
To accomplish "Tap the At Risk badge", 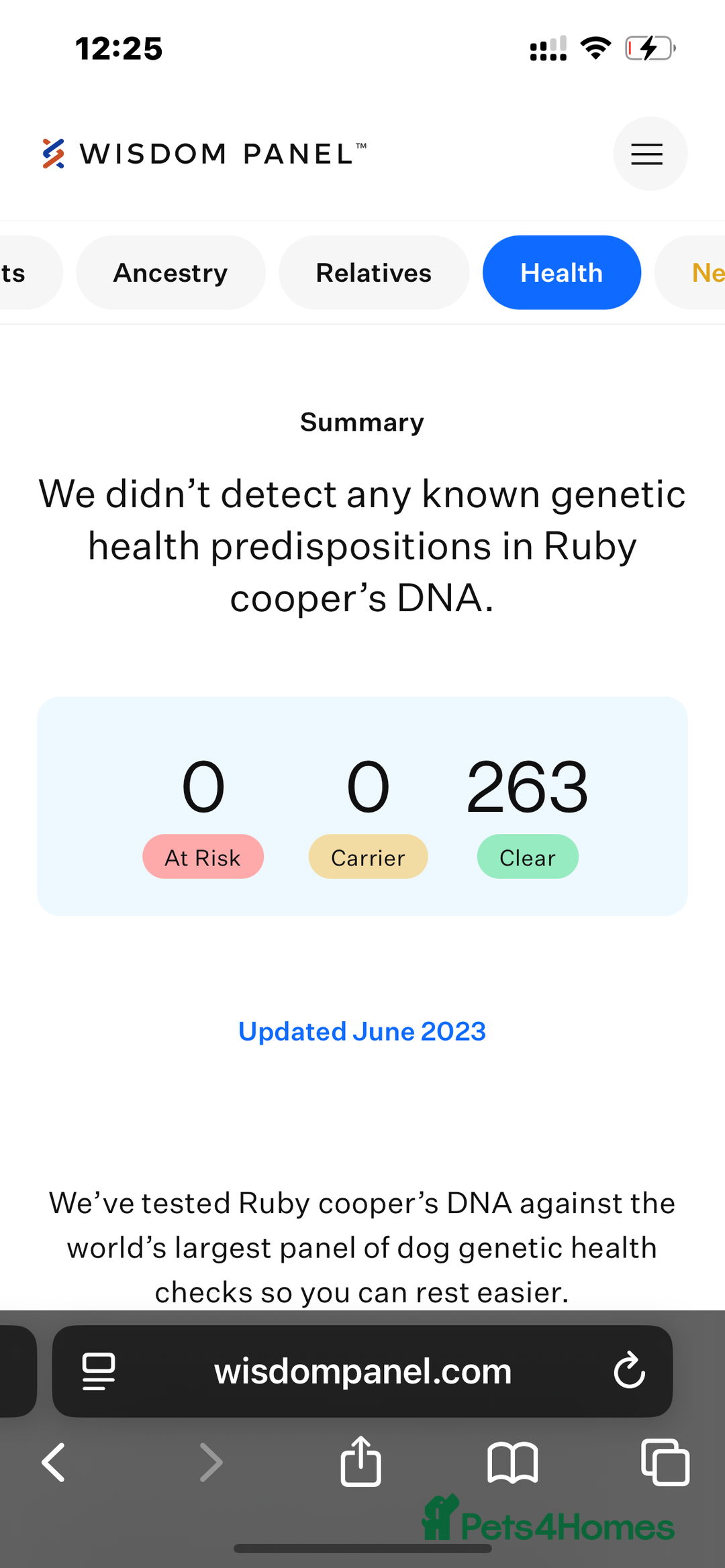I will [x=203, y=857].
